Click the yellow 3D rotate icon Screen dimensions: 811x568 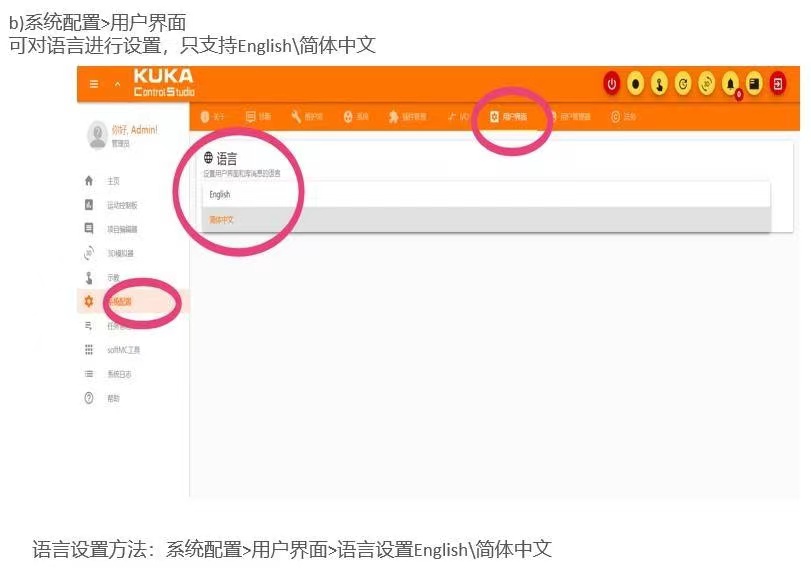tap(707, 84)
